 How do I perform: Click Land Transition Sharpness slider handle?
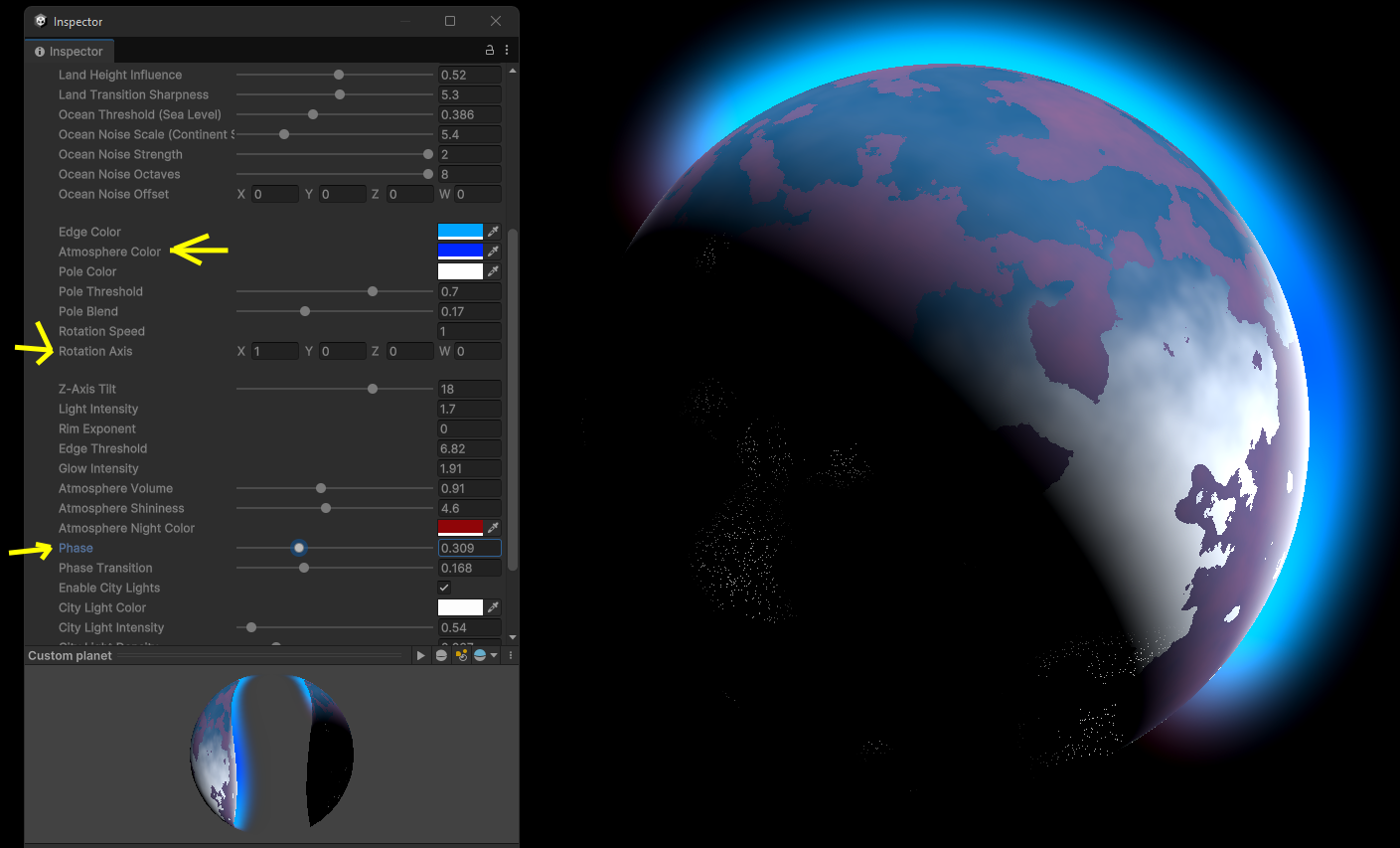pos(340,94)
